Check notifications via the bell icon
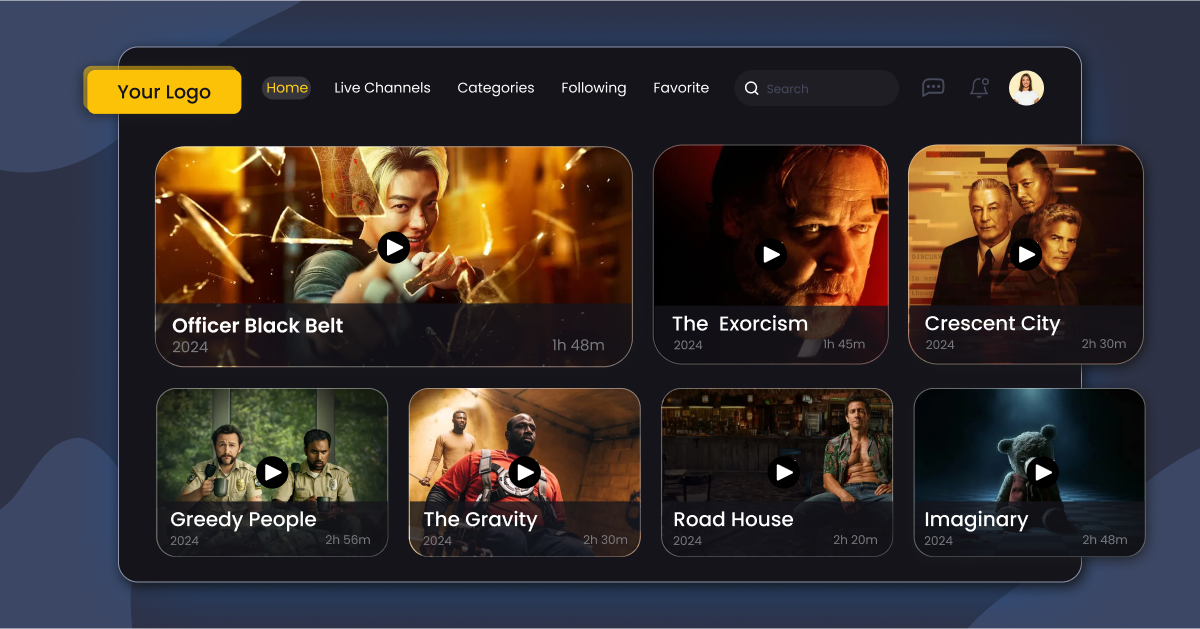 point(978,88)
